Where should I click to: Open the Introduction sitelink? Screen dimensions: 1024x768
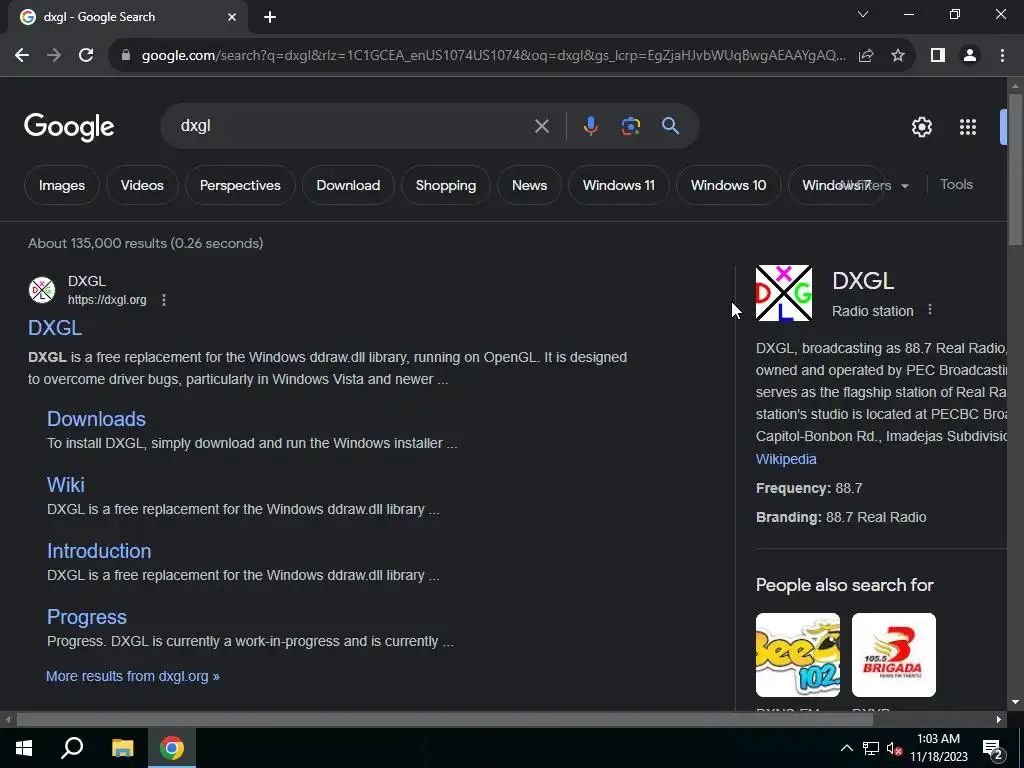pos(99,551)
